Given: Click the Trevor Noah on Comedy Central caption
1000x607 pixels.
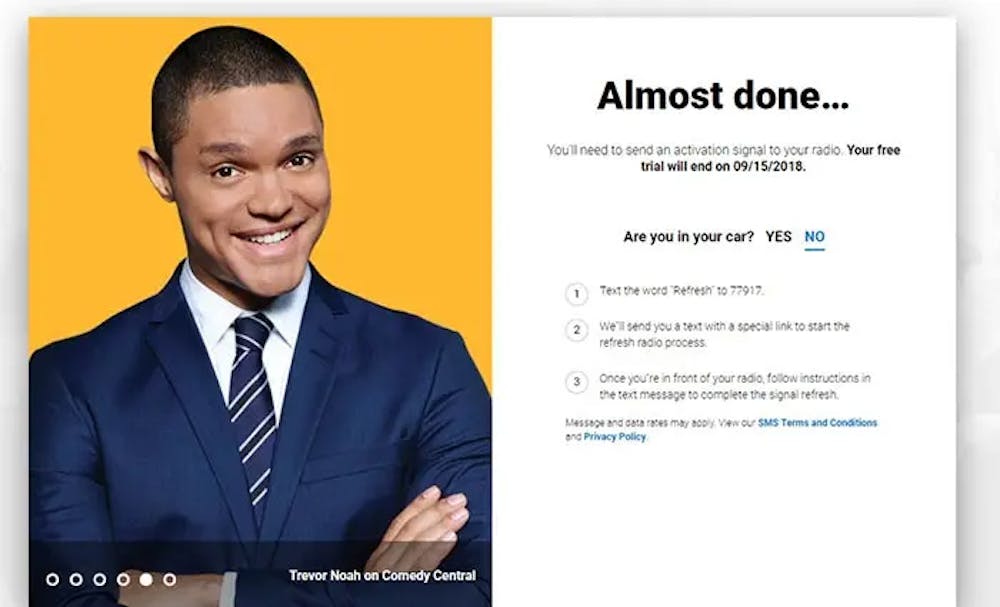Looking at the screenshot, I should click(x=382, y=576).
